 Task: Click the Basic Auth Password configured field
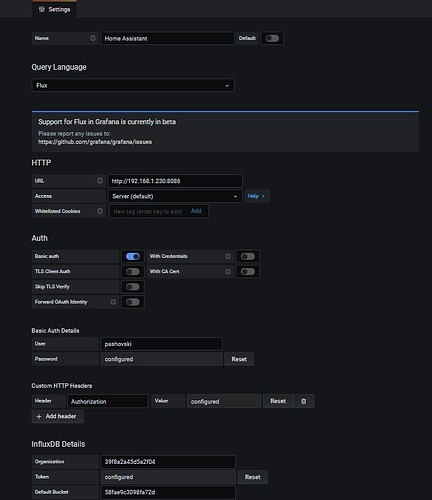click(x=162, y=359)
